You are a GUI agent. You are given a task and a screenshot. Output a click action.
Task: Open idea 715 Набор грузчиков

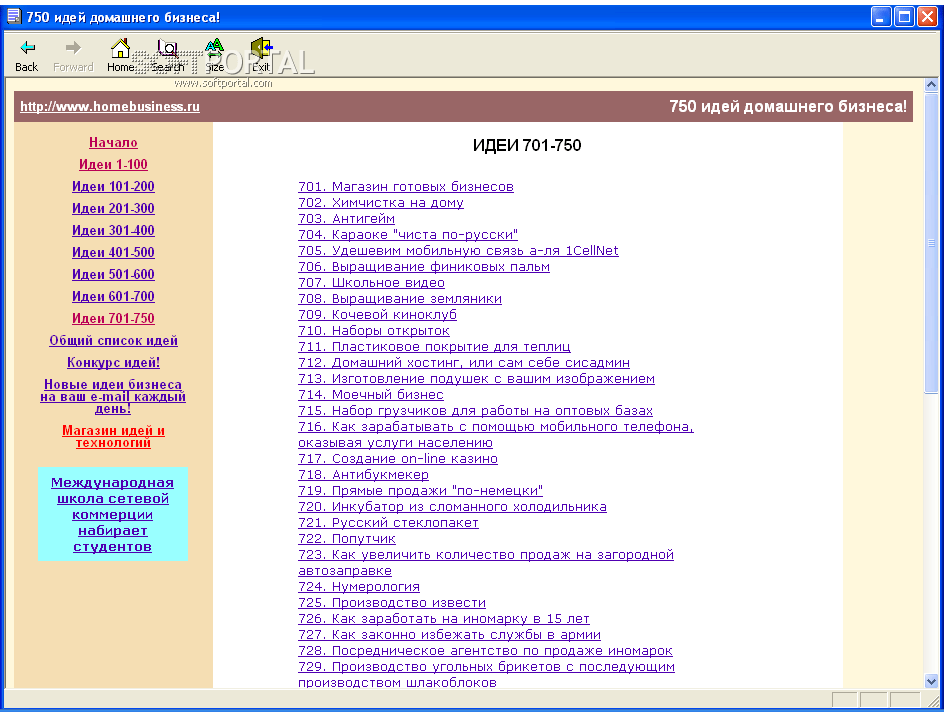pyautogui.click(x=476, y=410)
